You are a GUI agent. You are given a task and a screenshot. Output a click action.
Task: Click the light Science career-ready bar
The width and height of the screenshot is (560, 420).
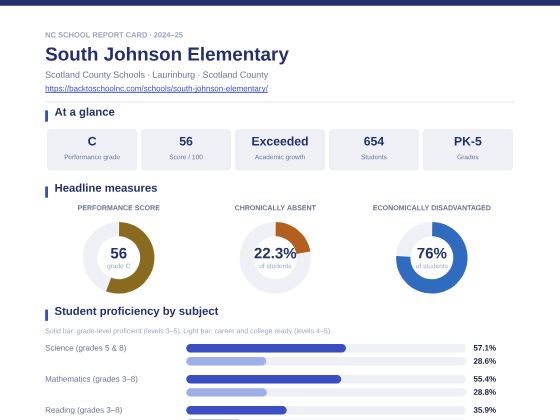[x=226, y=361]
